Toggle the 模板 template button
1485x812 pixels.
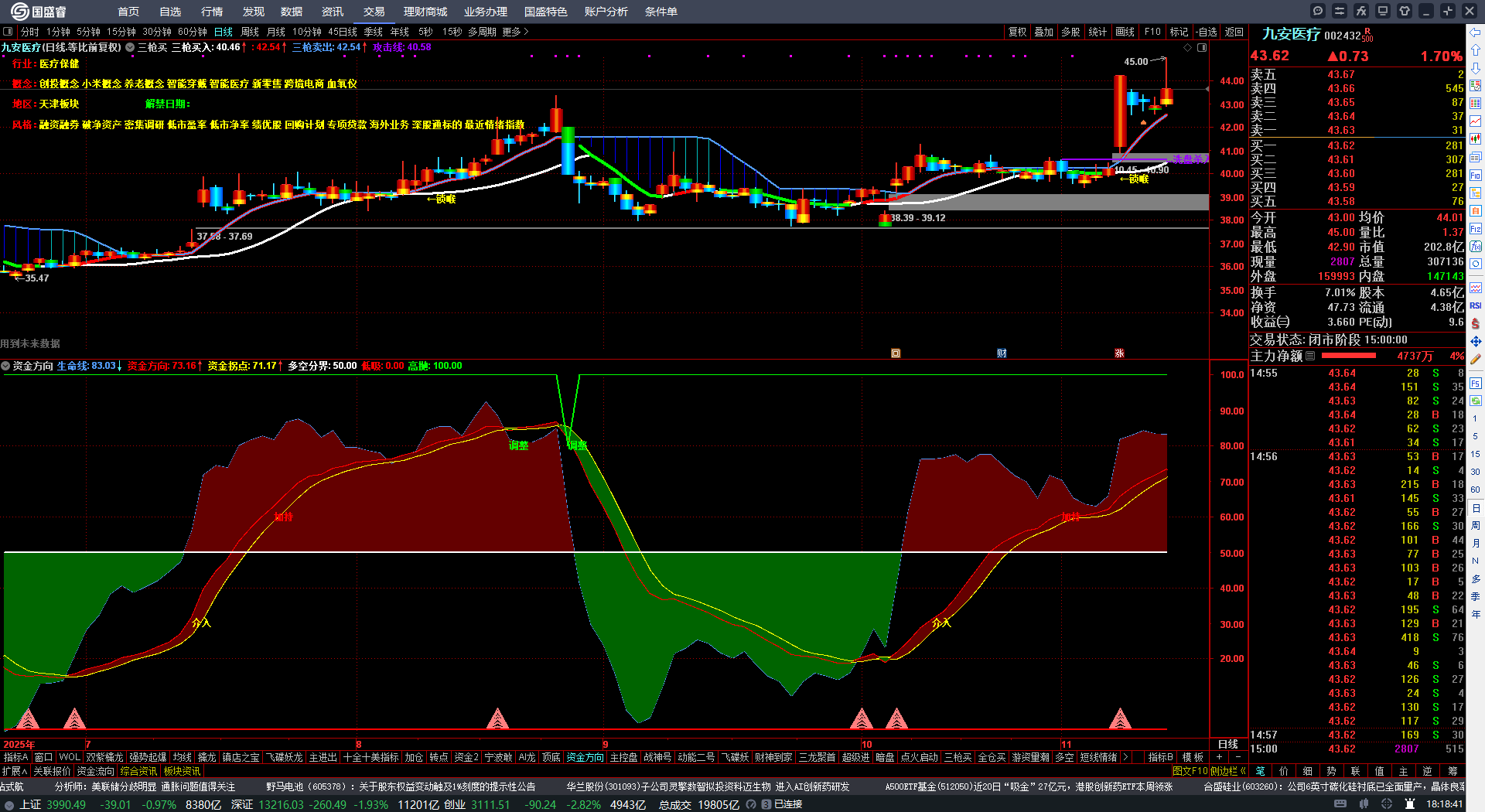click(1193, 757)
